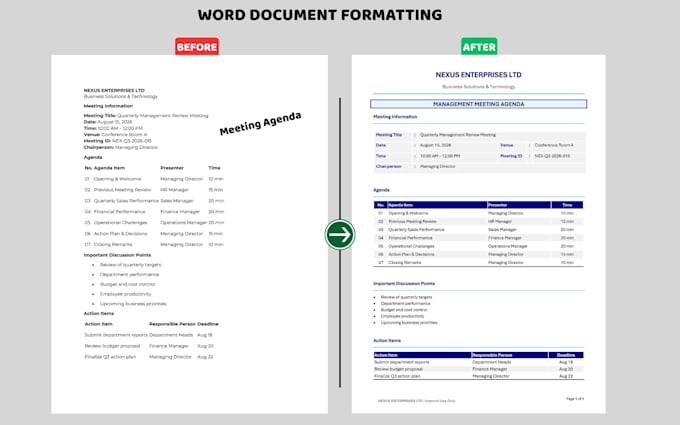Select Quarterly Sales Performance in Before page
Screen dimensions: 680x425
pos(126,201)
